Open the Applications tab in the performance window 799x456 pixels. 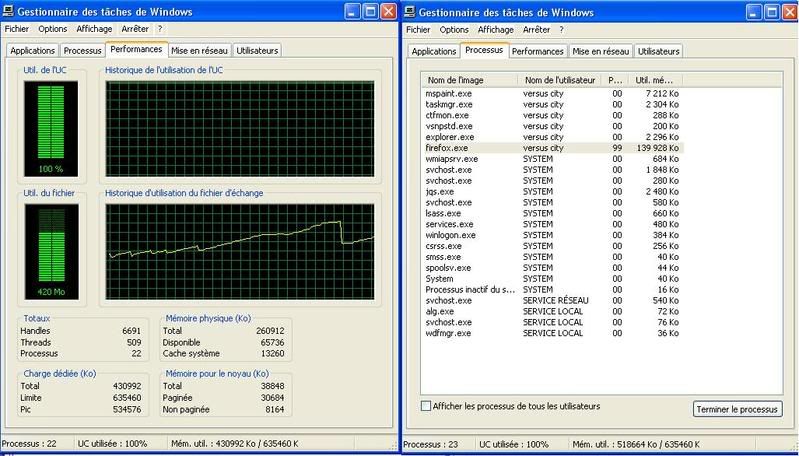click(32, 50)
